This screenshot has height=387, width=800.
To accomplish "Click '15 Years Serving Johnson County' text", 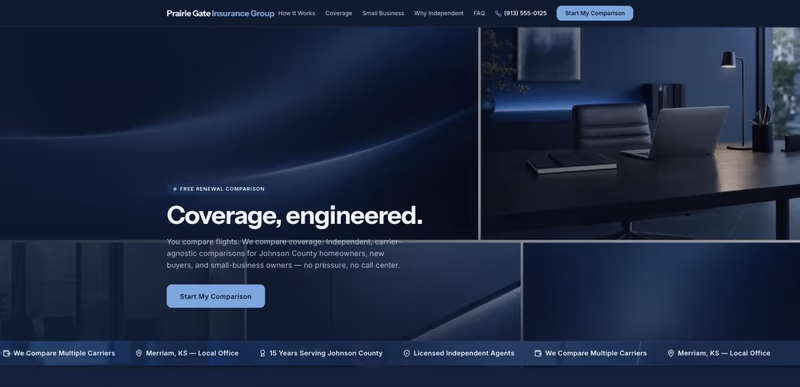I will click(x=326, y=353).
